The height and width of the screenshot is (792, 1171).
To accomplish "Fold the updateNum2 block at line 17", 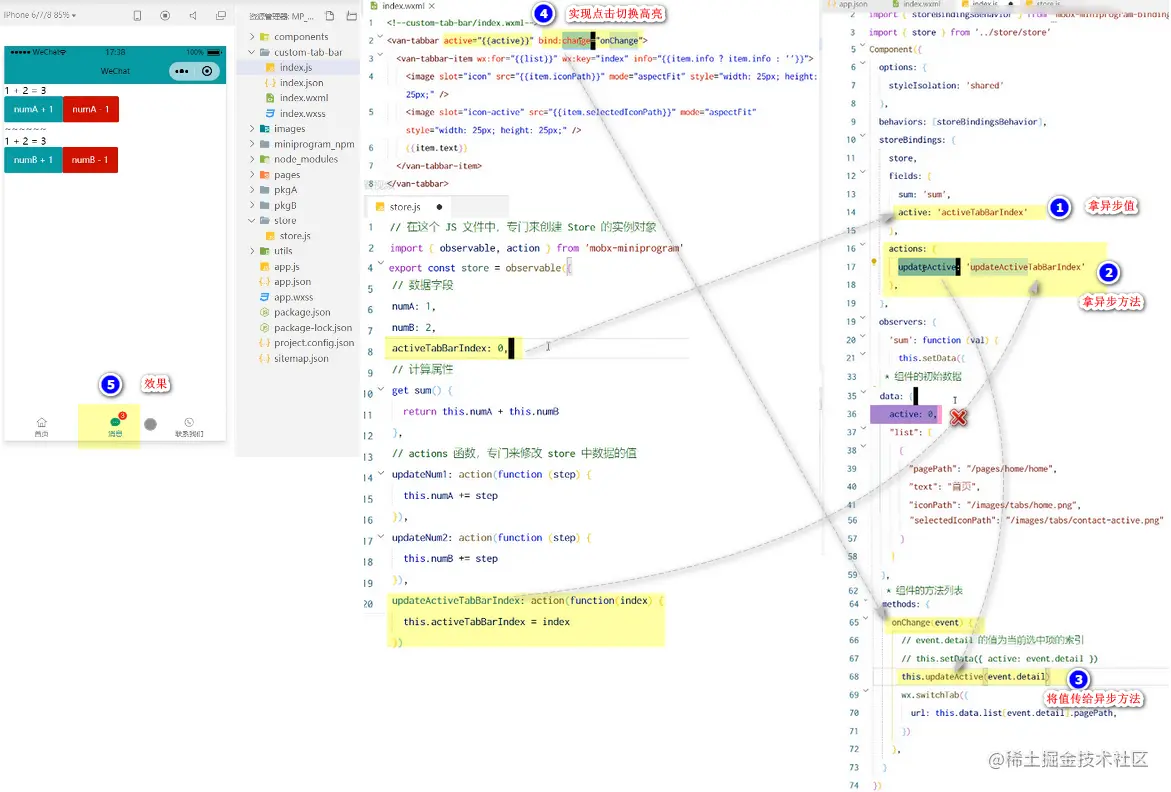I will pyautogui.click(x=380, y=536).
